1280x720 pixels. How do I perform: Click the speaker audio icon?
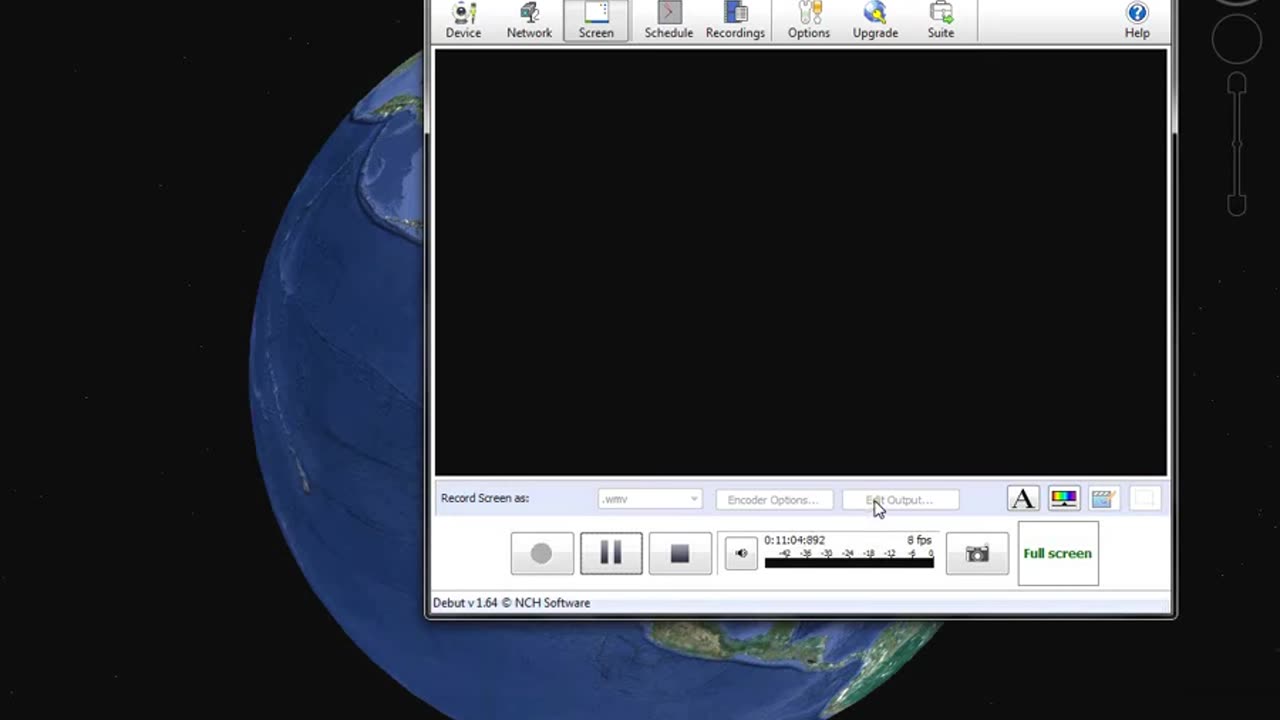click(x=741, y=553)
